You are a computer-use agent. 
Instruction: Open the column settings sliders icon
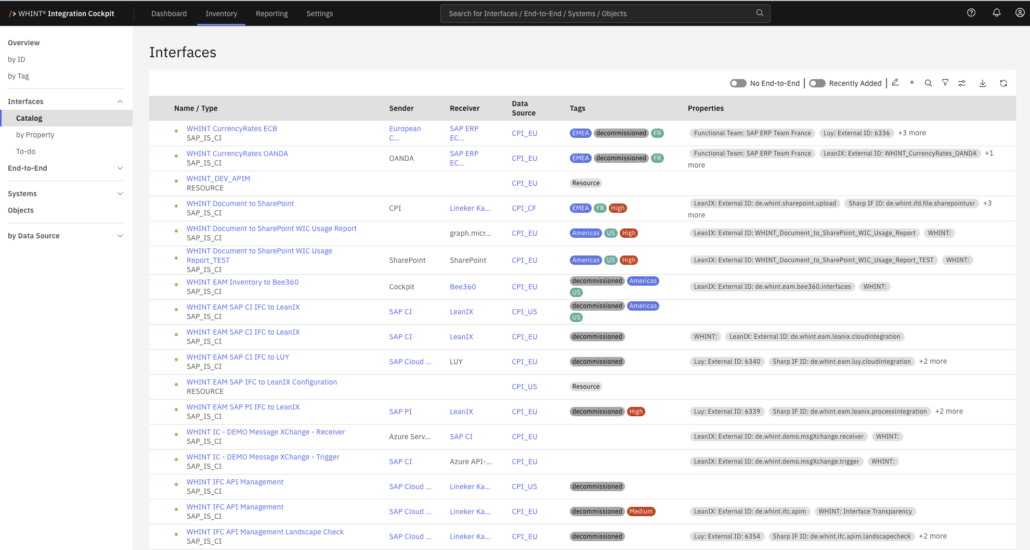pos(962,83)
